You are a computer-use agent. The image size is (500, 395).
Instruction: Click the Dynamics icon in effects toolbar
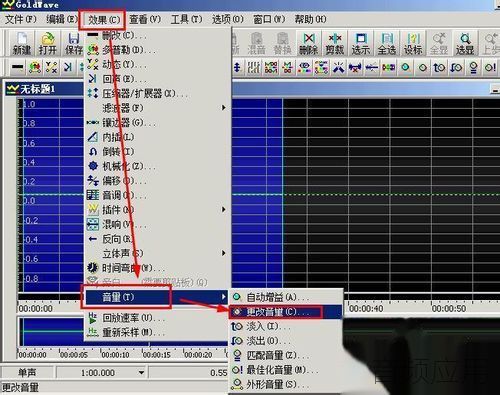pyautogui.click(x=51, y=68)
